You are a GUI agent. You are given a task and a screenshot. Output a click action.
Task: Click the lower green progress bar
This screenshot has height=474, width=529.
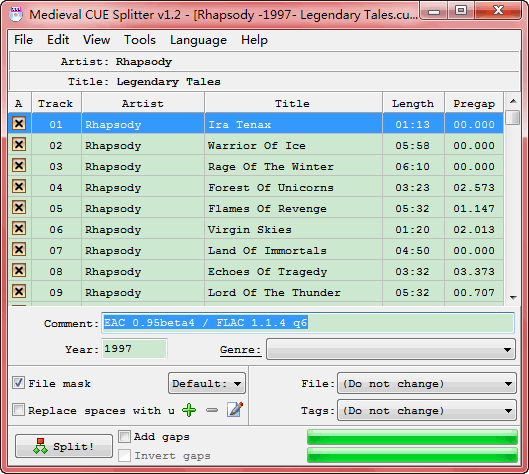coord(412,455)
